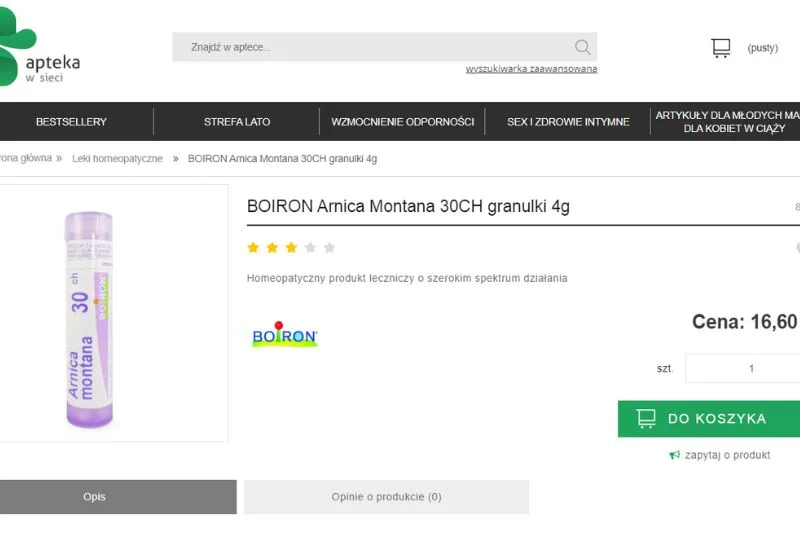Select the fifth star rating
Viewport: 800px width, 533px height.
[329, 247]
